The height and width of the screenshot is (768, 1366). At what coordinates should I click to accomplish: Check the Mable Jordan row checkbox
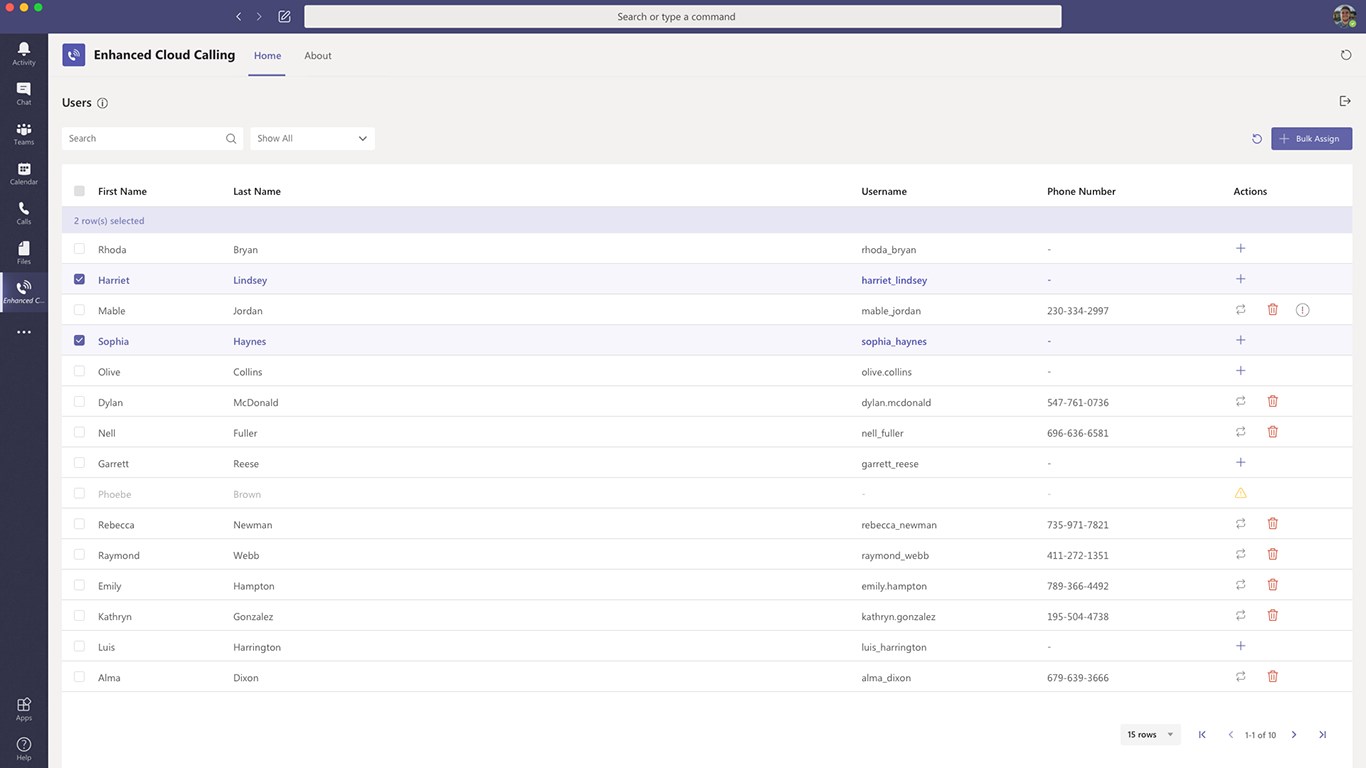pyautogui.click(x=79, y=310)
